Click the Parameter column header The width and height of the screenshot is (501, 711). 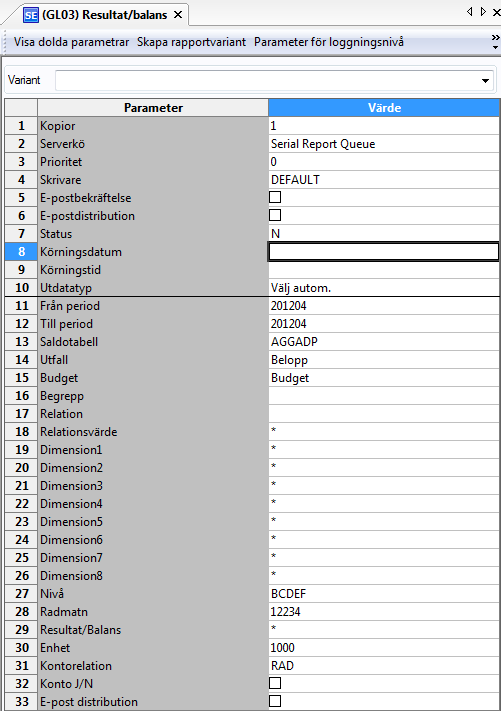(153, 108)
